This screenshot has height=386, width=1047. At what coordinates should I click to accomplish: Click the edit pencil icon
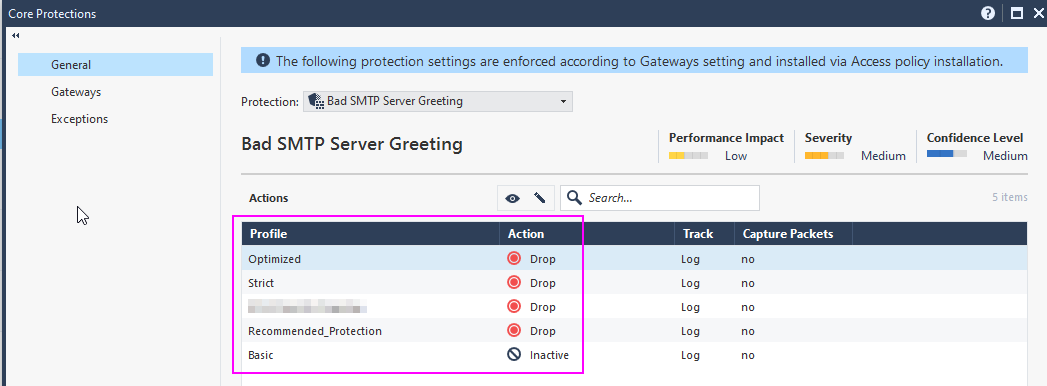[x=540, y=198]
